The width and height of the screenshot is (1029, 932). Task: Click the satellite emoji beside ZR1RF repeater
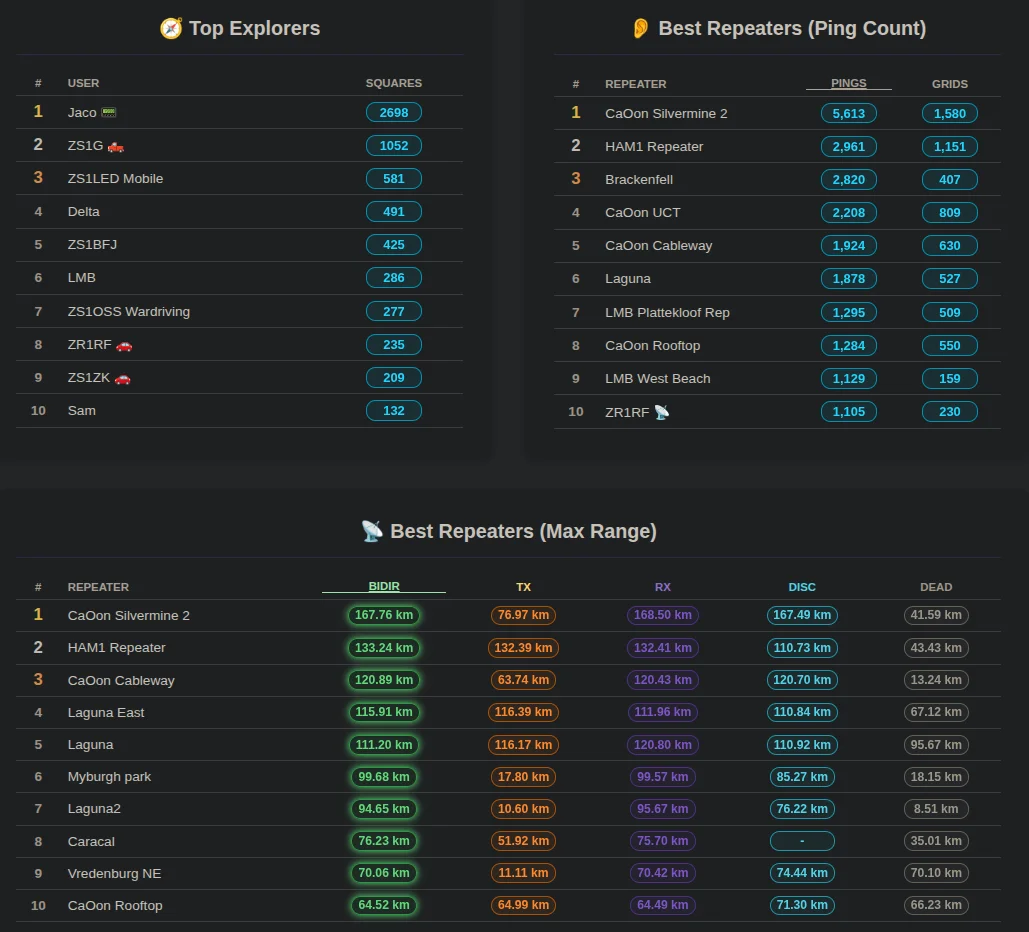tap(662, 412)
